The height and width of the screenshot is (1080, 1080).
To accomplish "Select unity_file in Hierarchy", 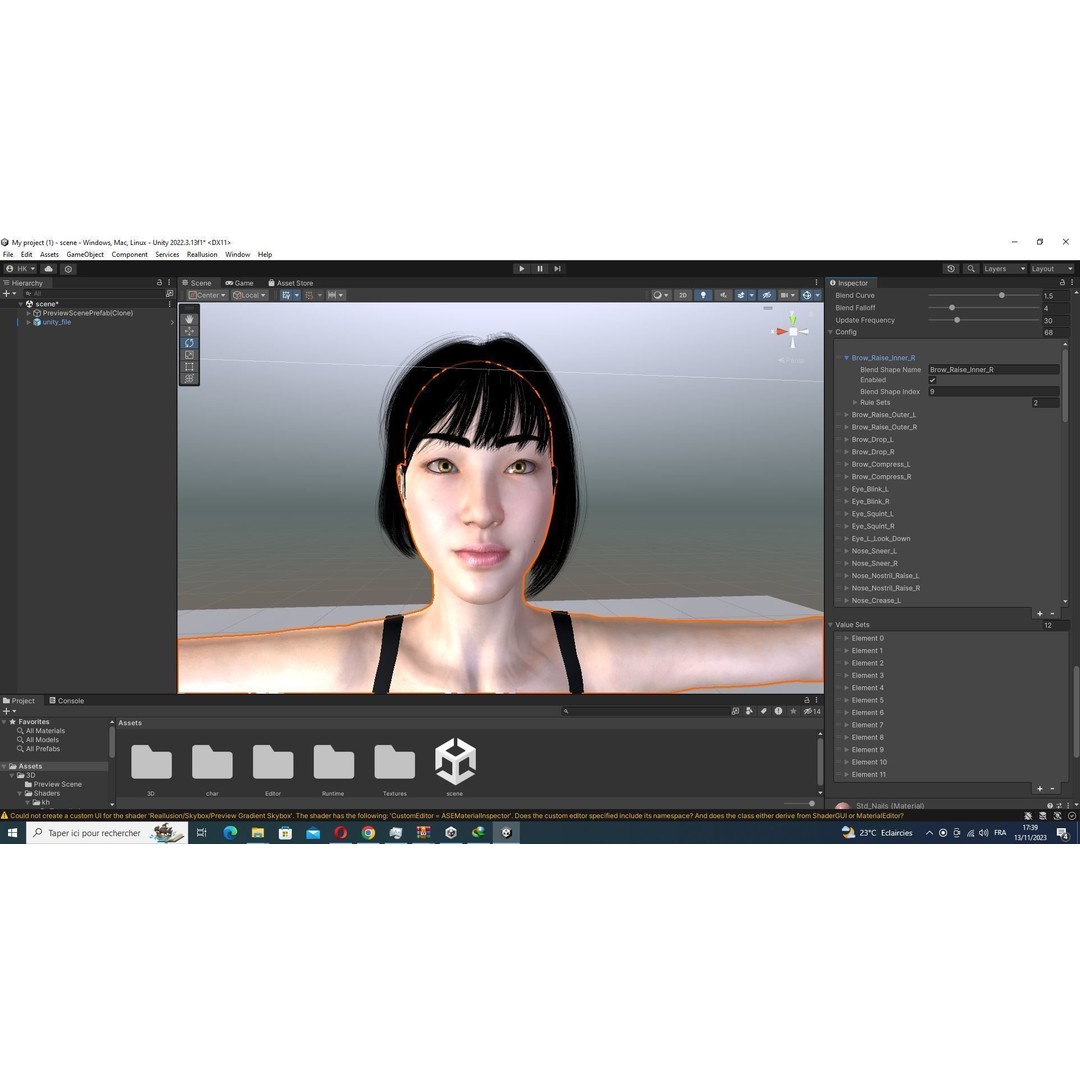I will click(x=56, y=322).
